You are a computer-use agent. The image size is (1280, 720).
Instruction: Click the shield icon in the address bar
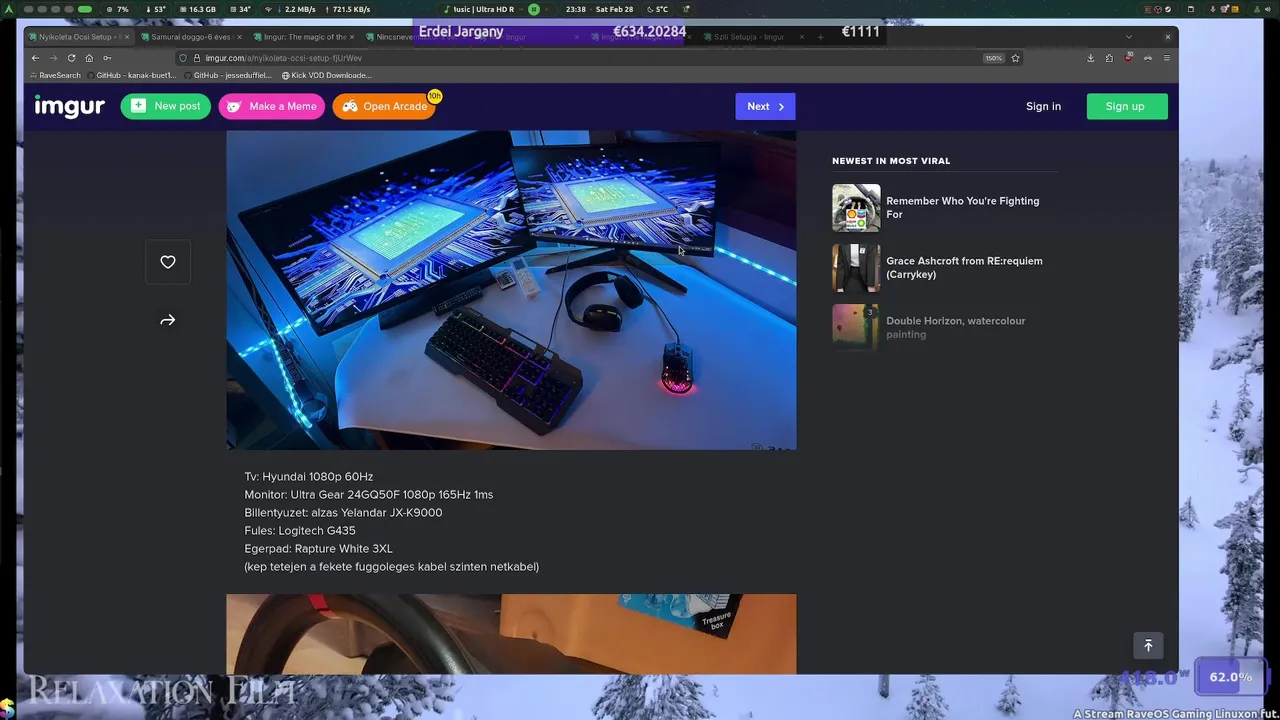[183, 58]
